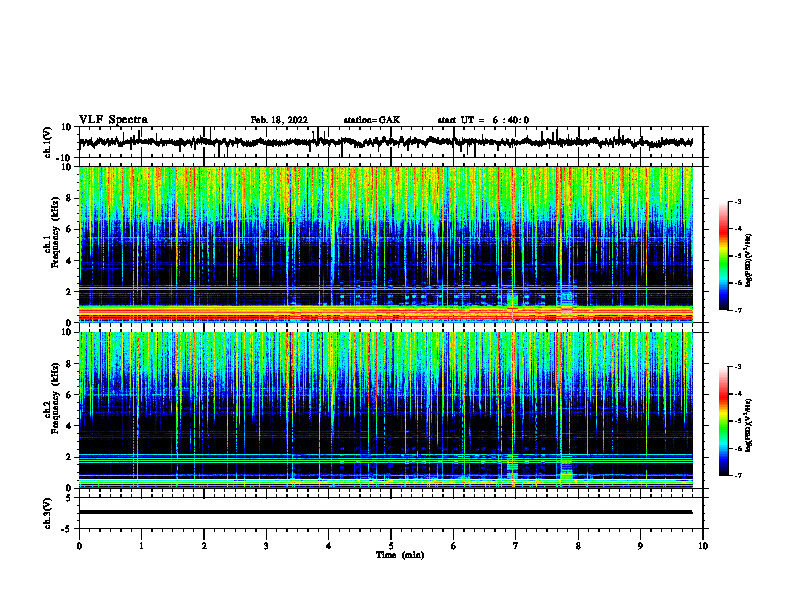Click the ch.2 color bar log(PSD) label
Image resolution: width=792 pixels, height=612 pixels.
click(748, 425)
